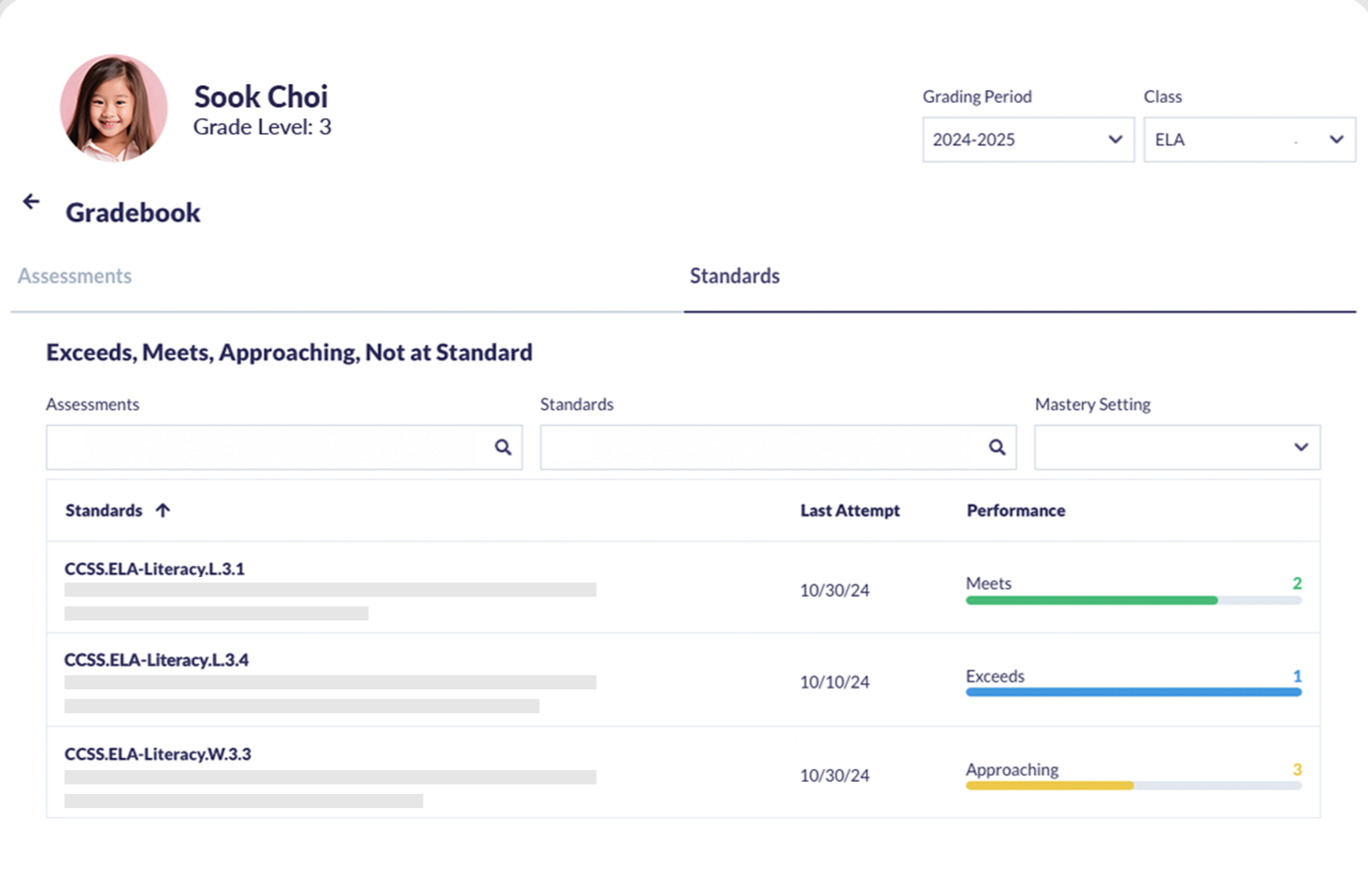Toggle sort arrow on Standards column

(x=163, y=511)
